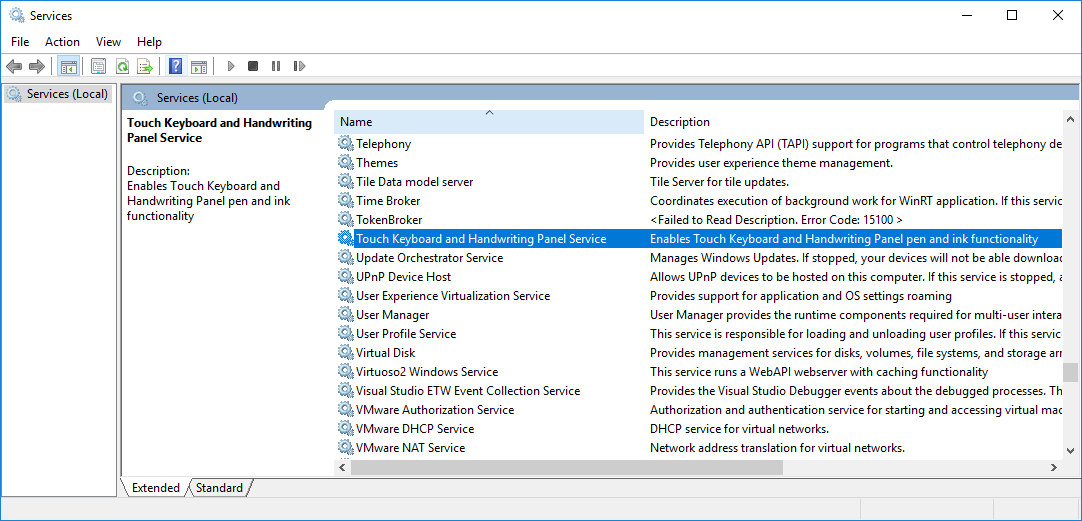Click the Update Orchestrator Service gear icon

pyautogui.click(x=345, y=257)
